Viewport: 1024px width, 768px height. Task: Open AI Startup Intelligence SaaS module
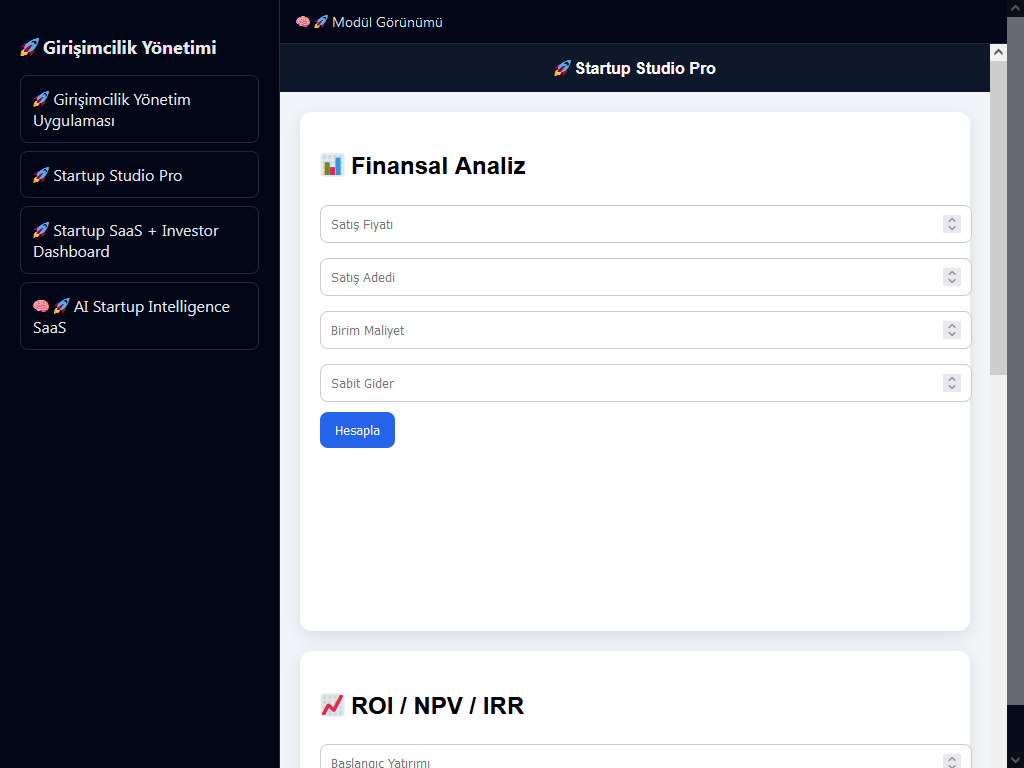tap(139, 316)
